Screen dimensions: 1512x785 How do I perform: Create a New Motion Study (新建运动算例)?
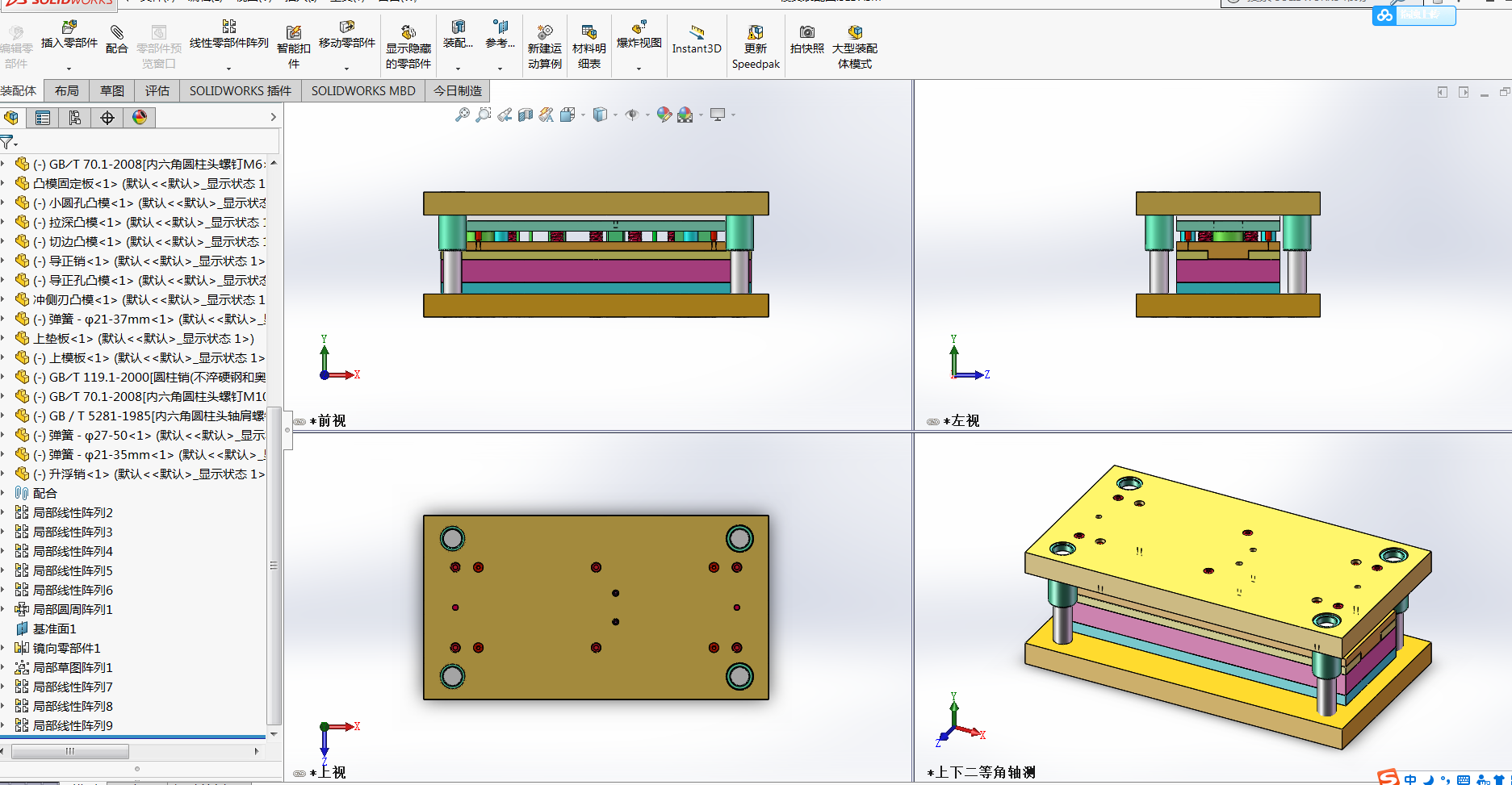point(545,47)
